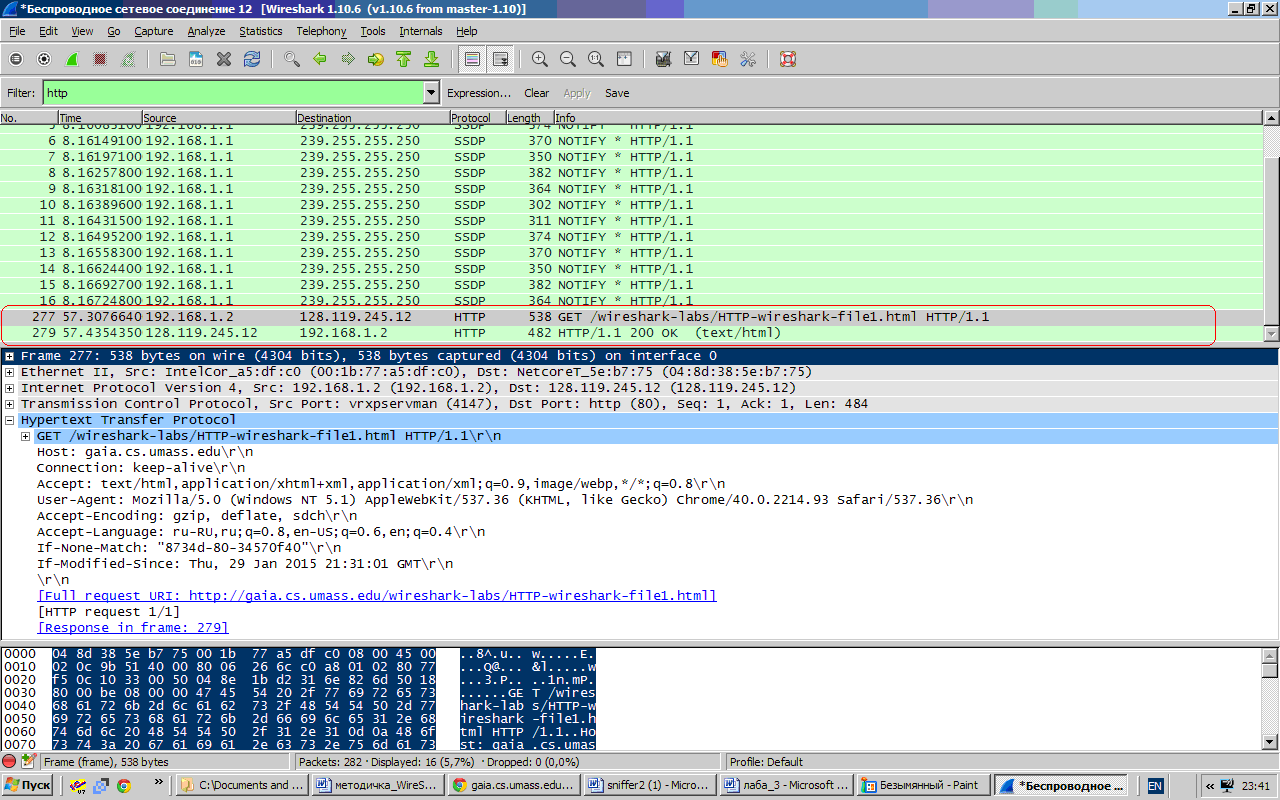Open preferences (wrench and screwdriver icon)
The width and height of the screenshot is (1280, 800).
tap(747, 59)
